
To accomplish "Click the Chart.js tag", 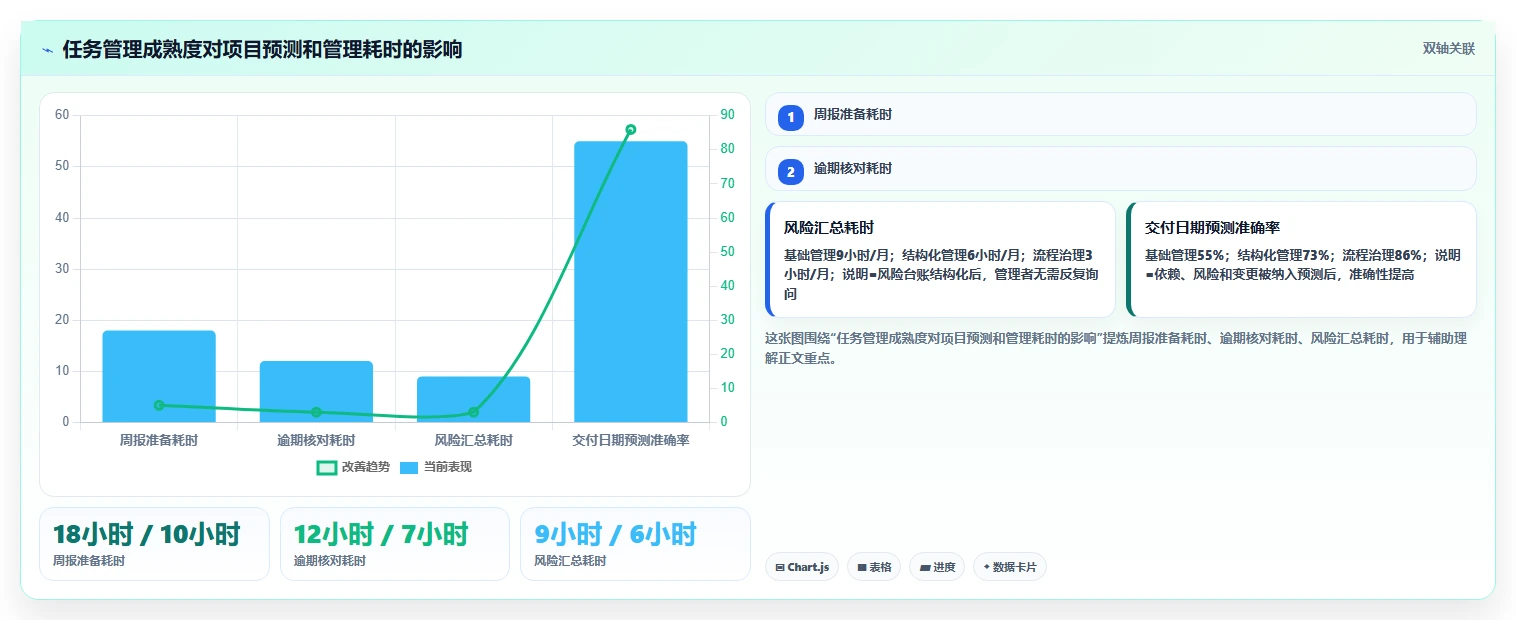I will click(x=802, y=567).
